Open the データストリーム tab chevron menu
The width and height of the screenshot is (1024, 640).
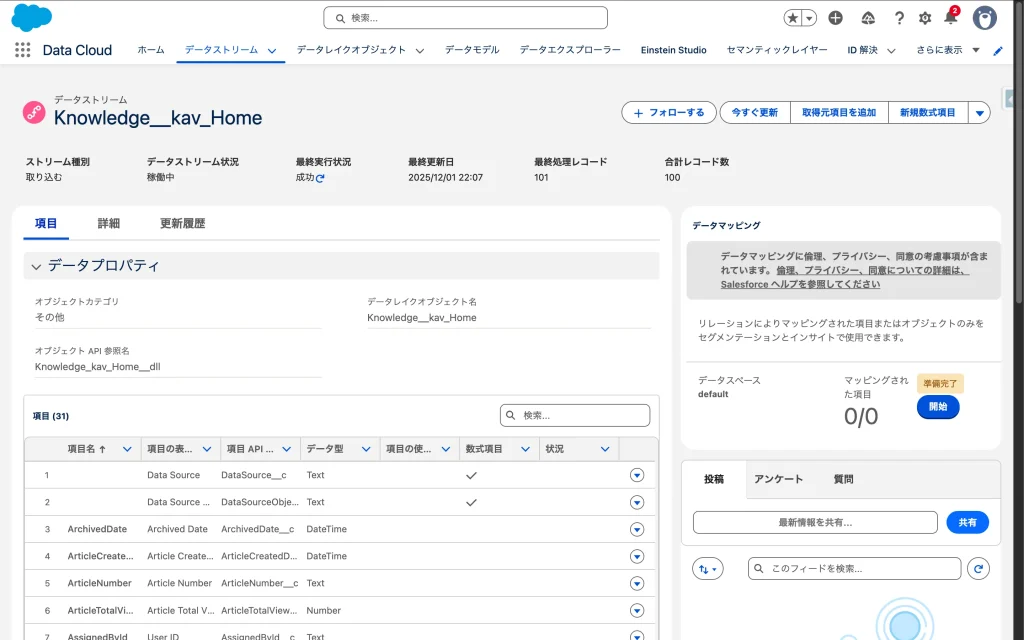(x=272, y=51)
